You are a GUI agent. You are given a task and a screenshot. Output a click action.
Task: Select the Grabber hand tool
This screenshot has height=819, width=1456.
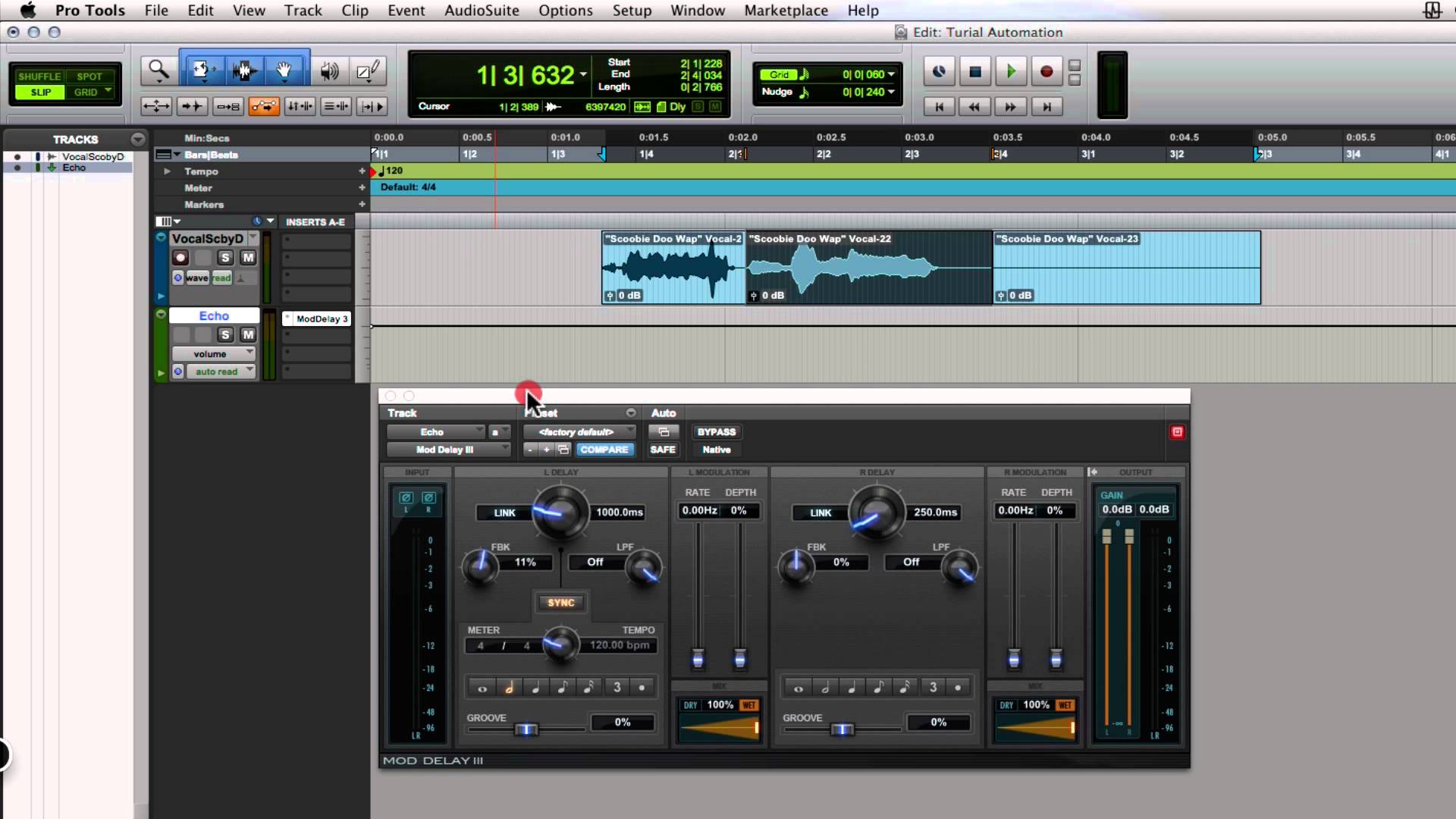pyautogui.click(x=284, y=71)
